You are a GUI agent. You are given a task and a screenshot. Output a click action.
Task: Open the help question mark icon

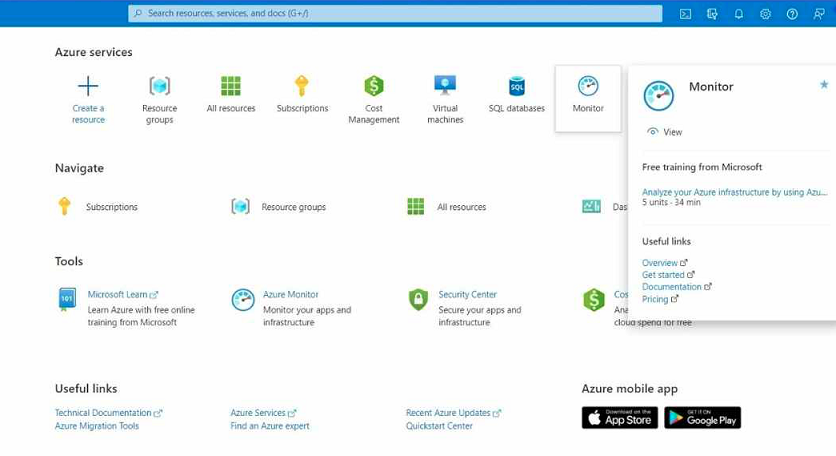pos(792,14)
